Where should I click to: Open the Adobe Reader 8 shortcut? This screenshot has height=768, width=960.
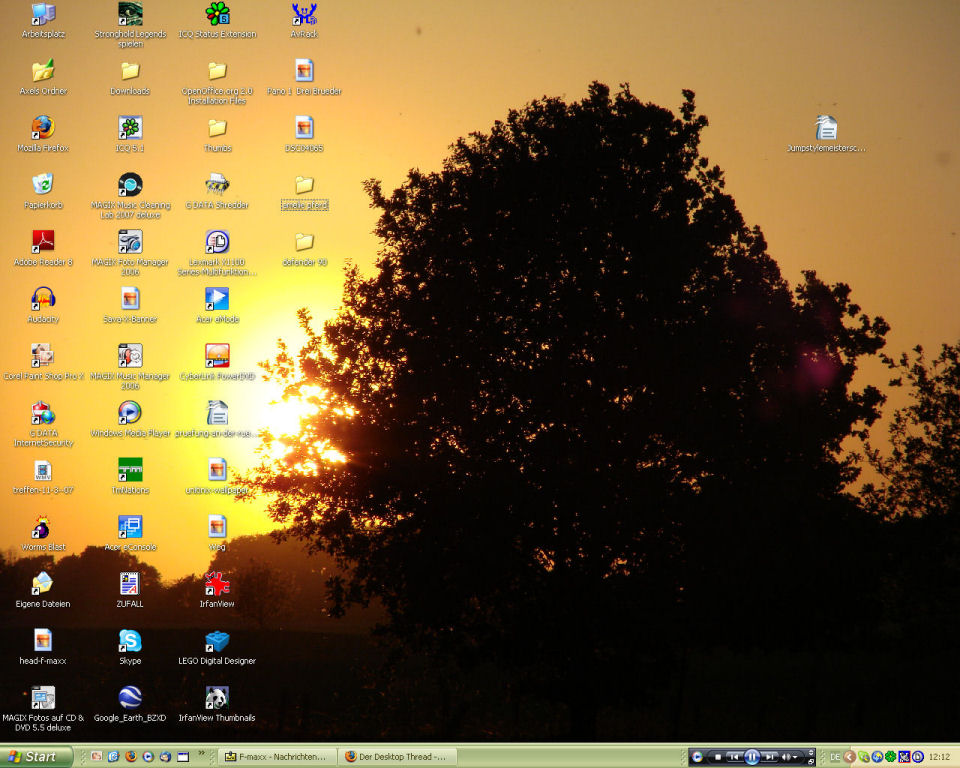[42, 242]
